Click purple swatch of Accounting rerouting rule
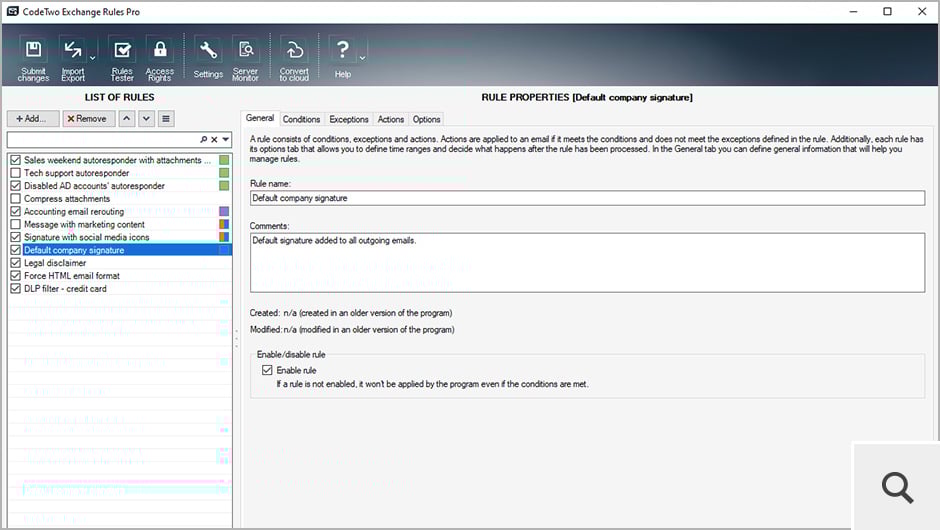Screen dimensions: 940x530 tap(224, 212)
